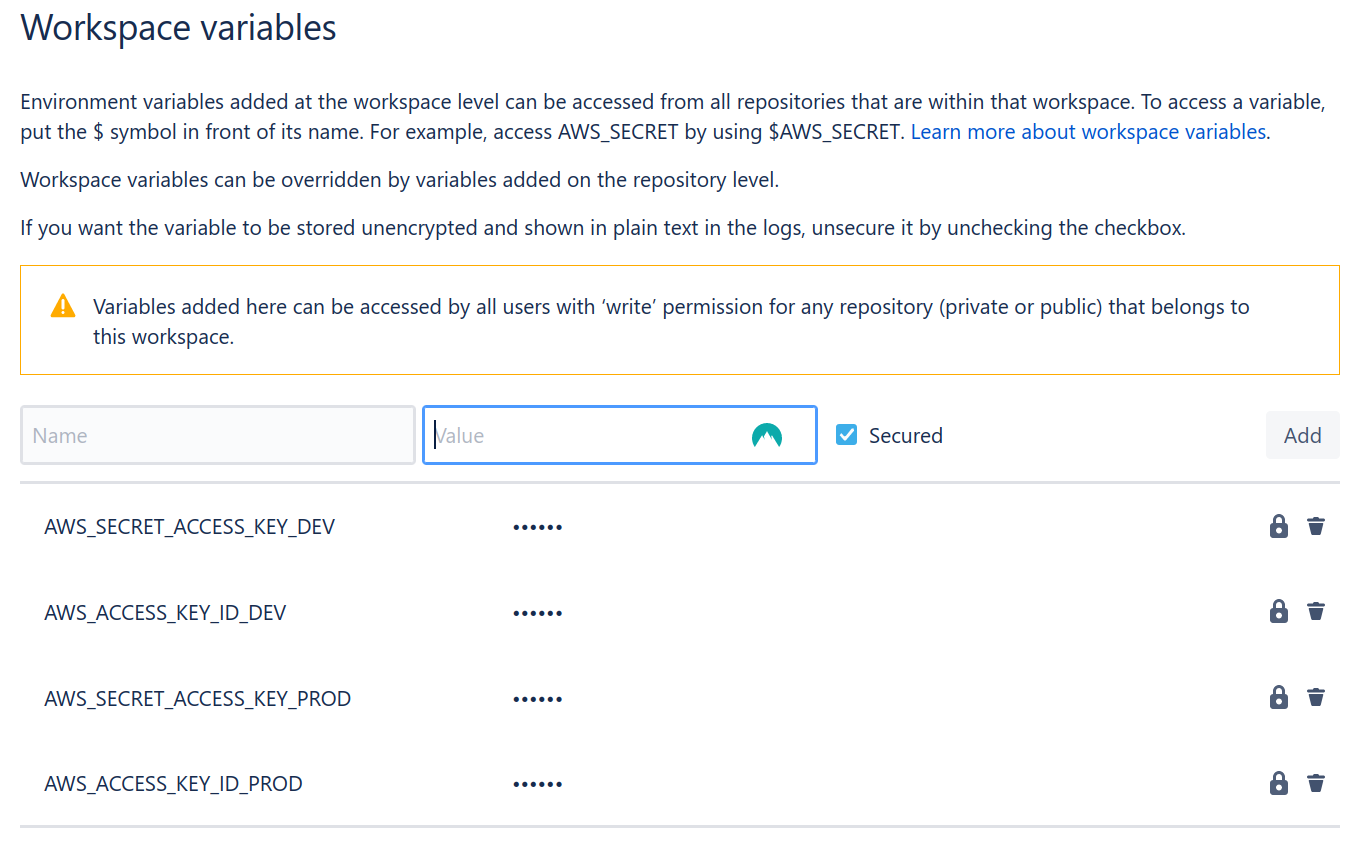Click masked value of AWS_SECRET_ACCESS_KEY_PROD

[x=538, y=699]
